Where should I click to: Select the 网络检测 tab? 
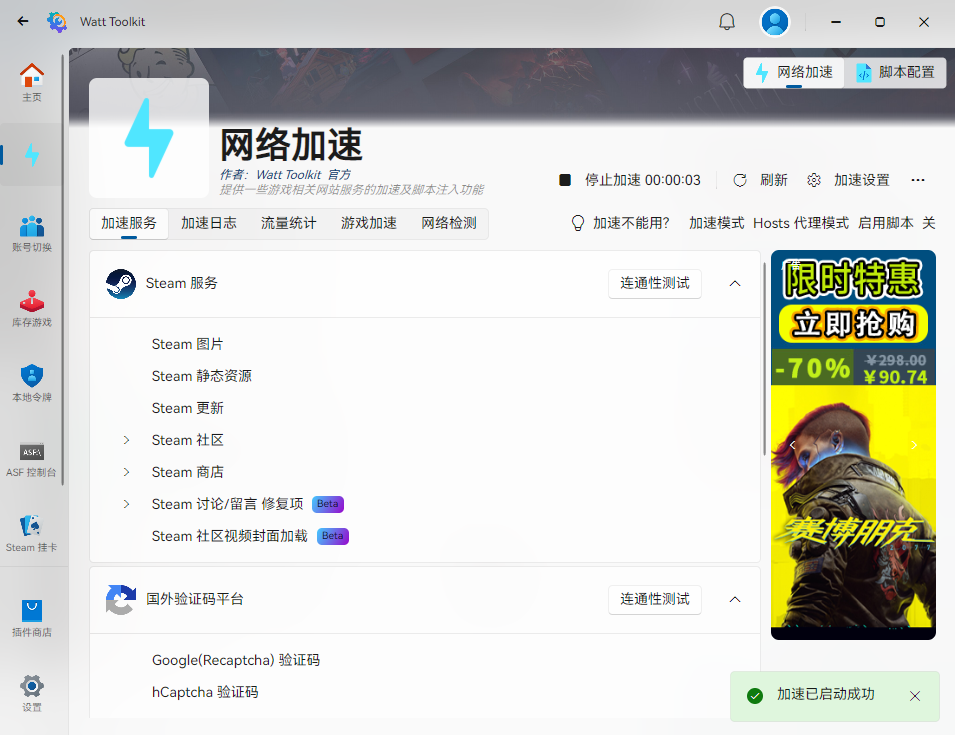tap(449, 223)
